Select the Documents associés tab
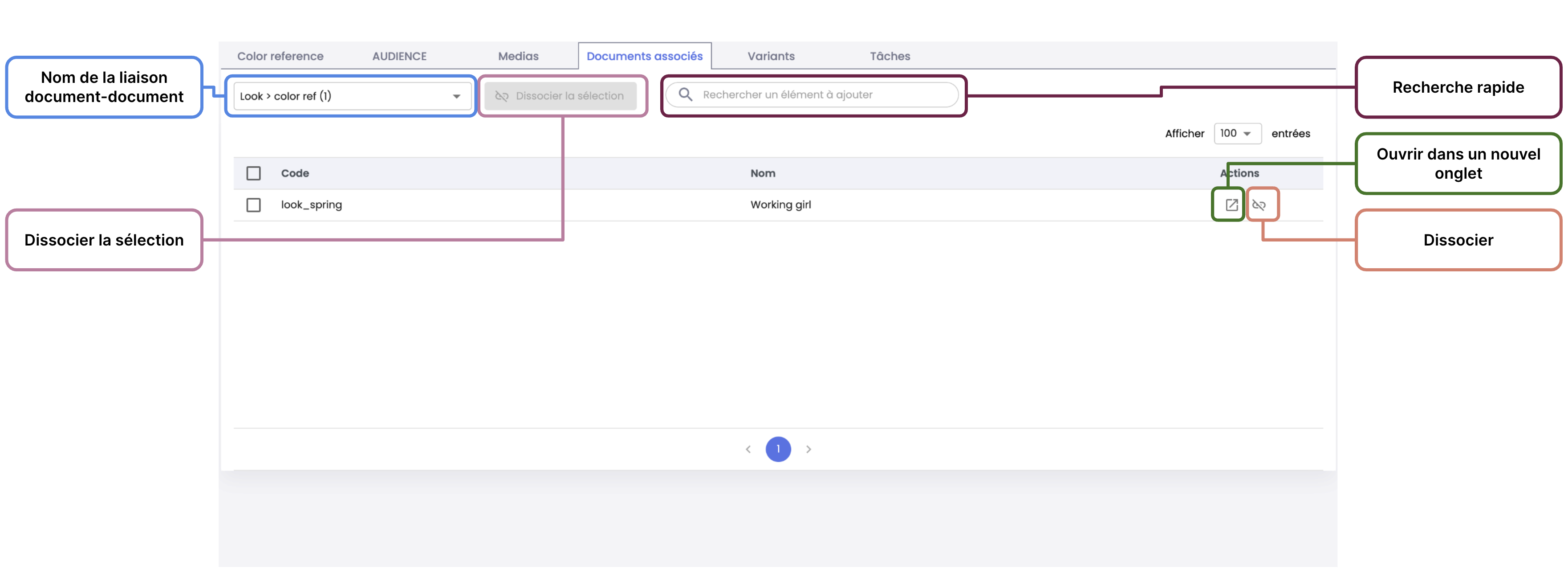 (644, 56)
